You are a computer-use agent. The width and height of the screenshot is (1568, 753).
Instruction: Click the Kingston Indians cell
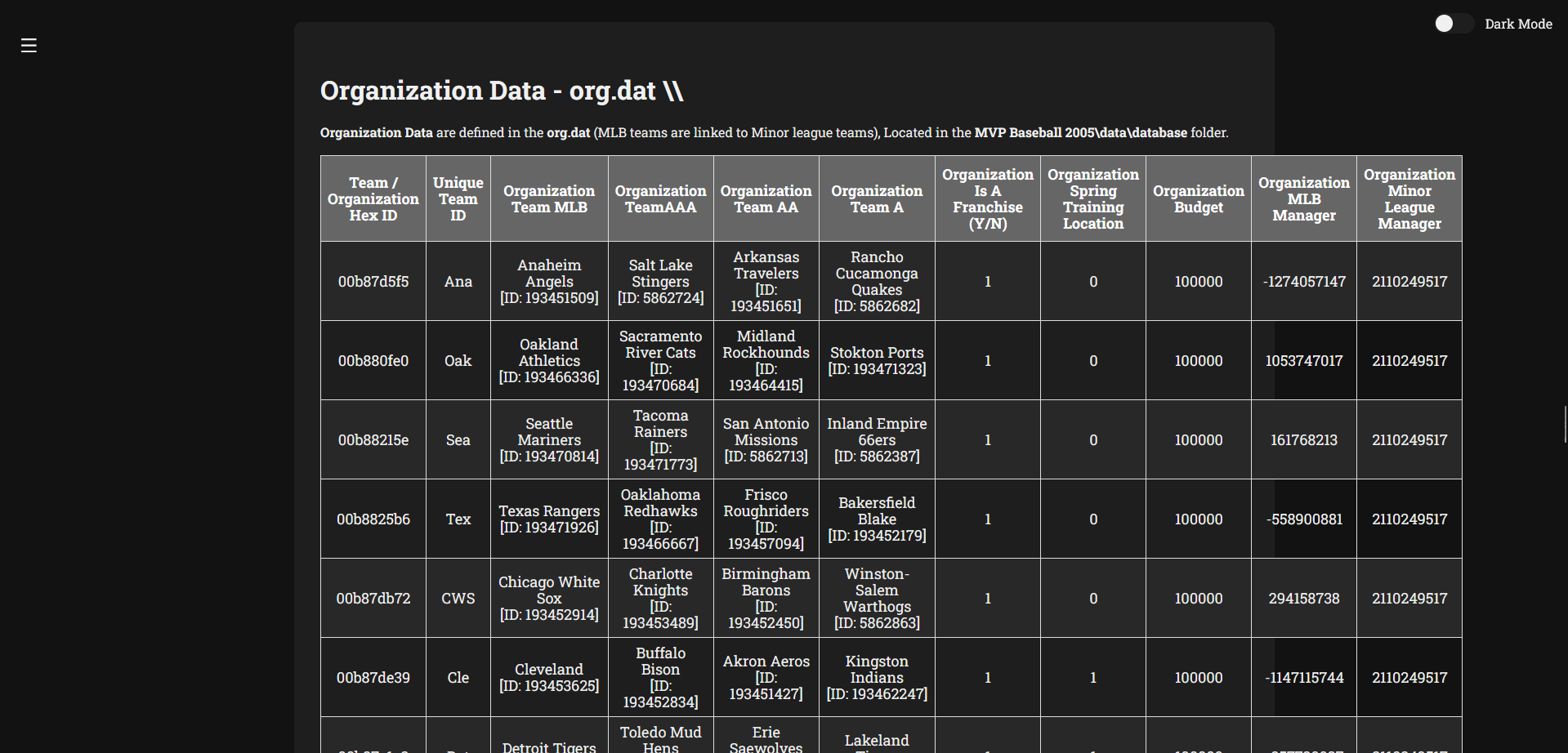(x=877, y=678)
